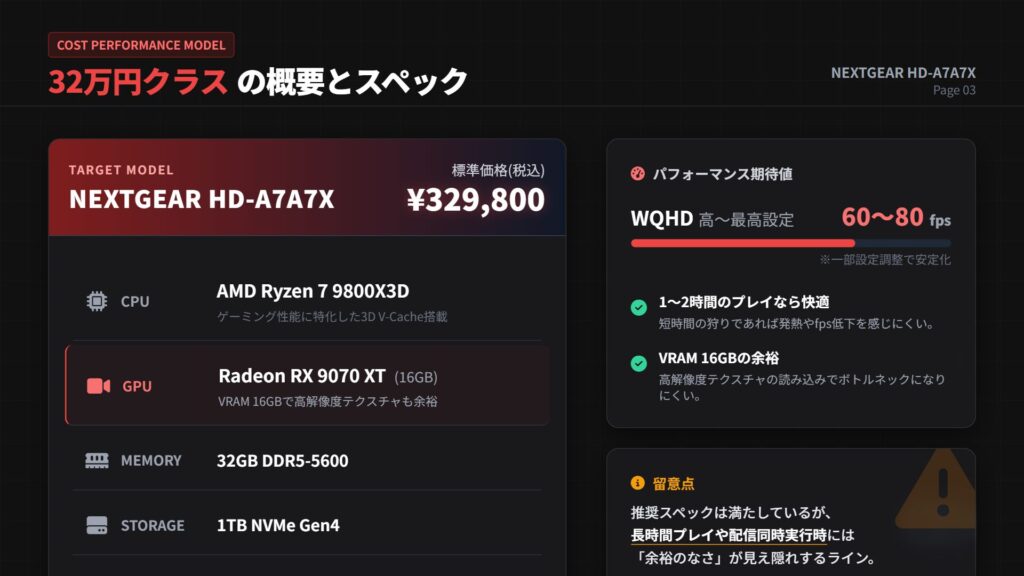Click the CPU chip icon
This screenshot has width=1024, height=576.
point(96,301)
